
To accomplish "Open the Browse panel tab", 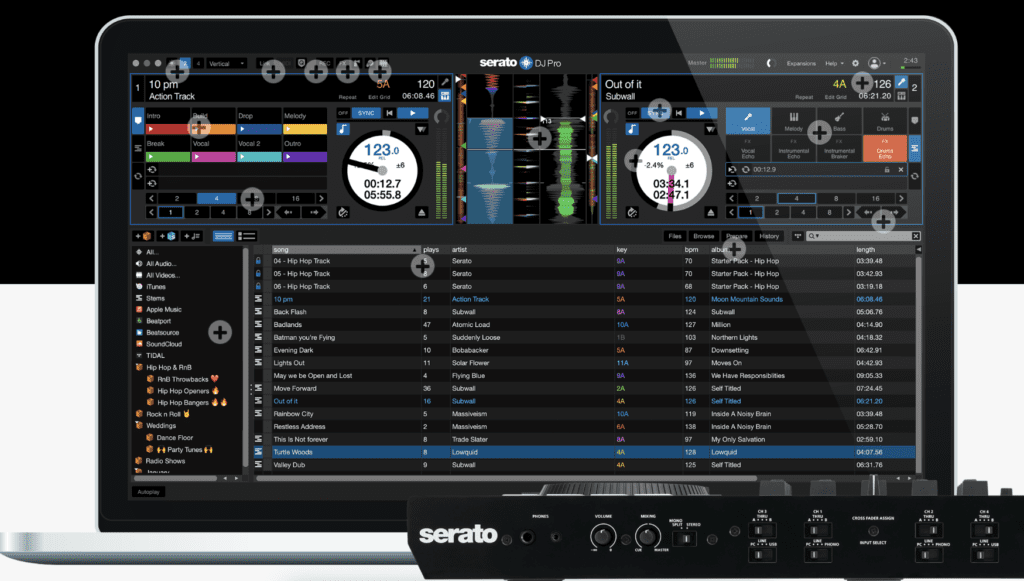I will (703, 236).
